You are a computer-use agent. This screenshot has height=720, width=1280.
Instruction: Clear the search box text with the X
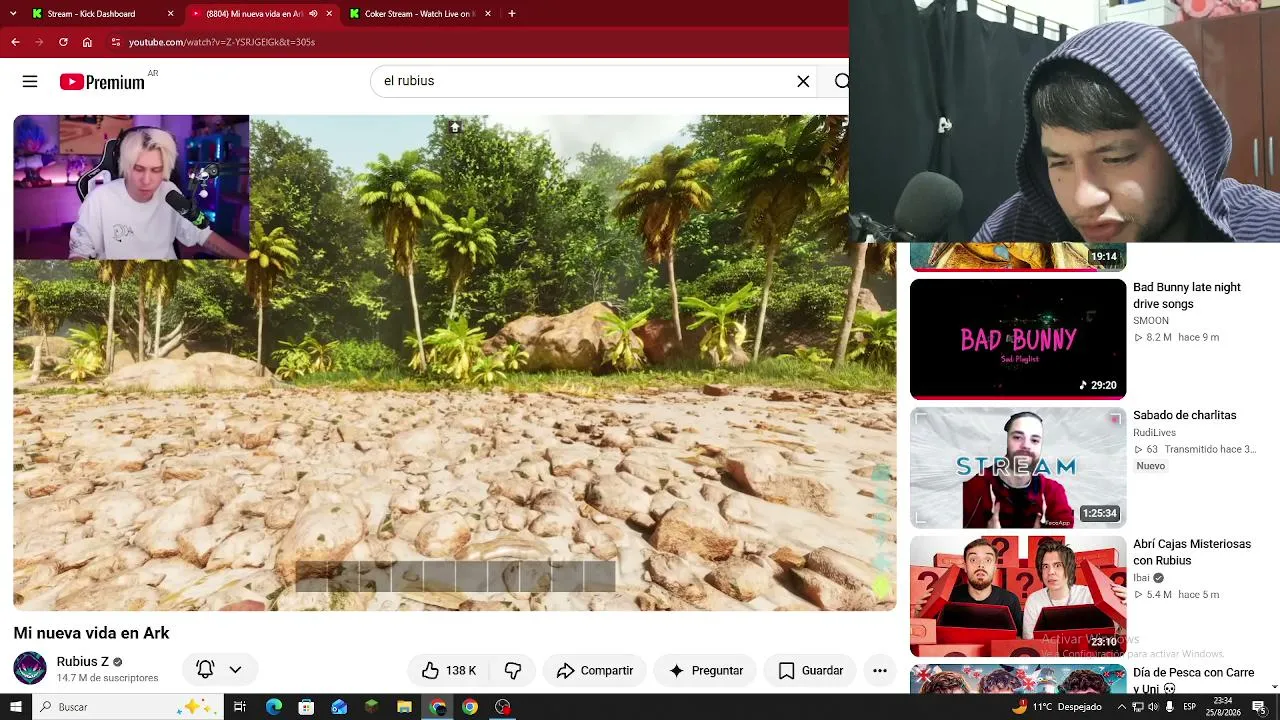(803, 81)
